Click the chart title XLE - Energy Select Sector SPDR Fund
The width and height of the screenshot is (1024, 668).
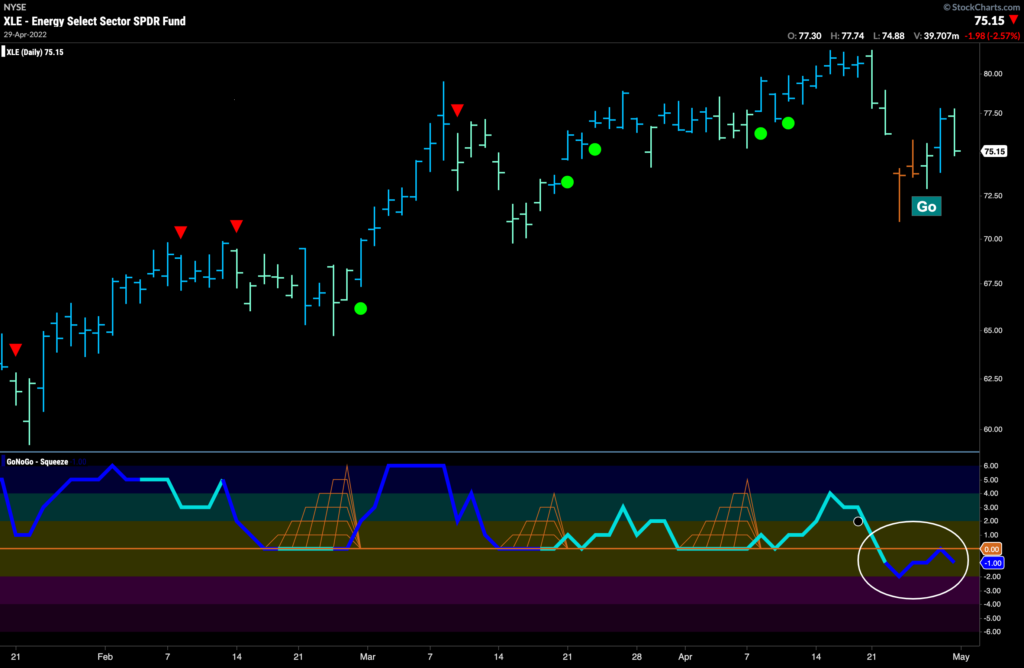click(95, 21)
